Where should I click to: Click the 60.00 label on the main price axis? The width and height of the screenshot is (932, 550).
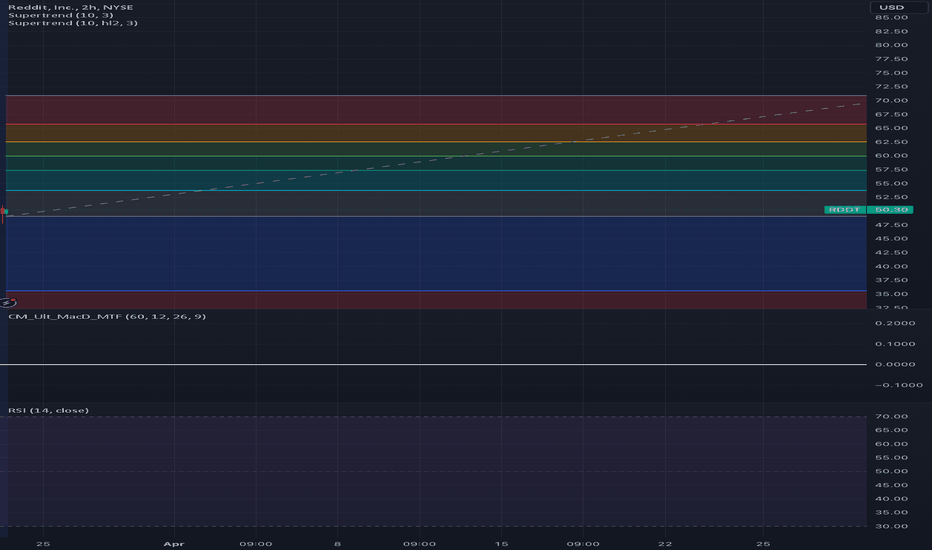(x=891, y=156)
